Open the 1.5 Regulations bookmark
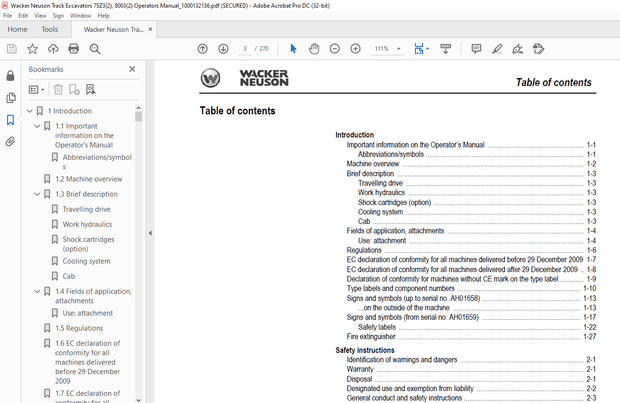 (79, 328)
